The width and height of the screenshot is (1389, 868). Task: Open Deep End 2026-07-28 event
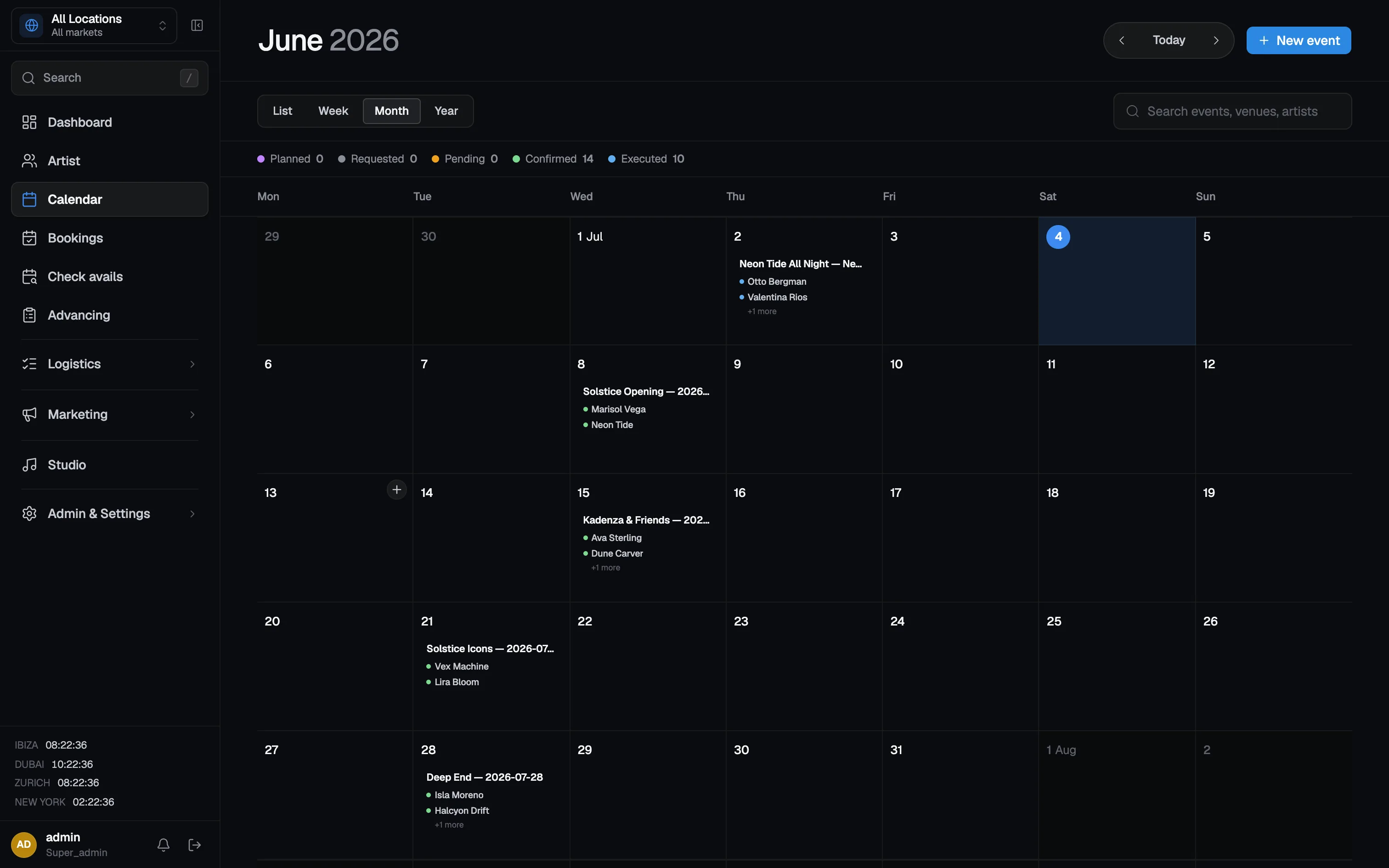tap(485, 777)
